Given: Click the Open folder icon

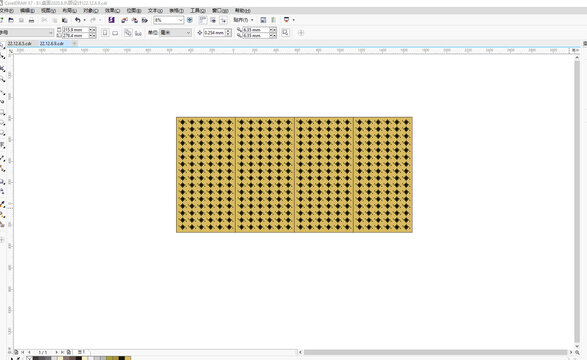Looking at the screenshot, I should [x=11, y=20].
